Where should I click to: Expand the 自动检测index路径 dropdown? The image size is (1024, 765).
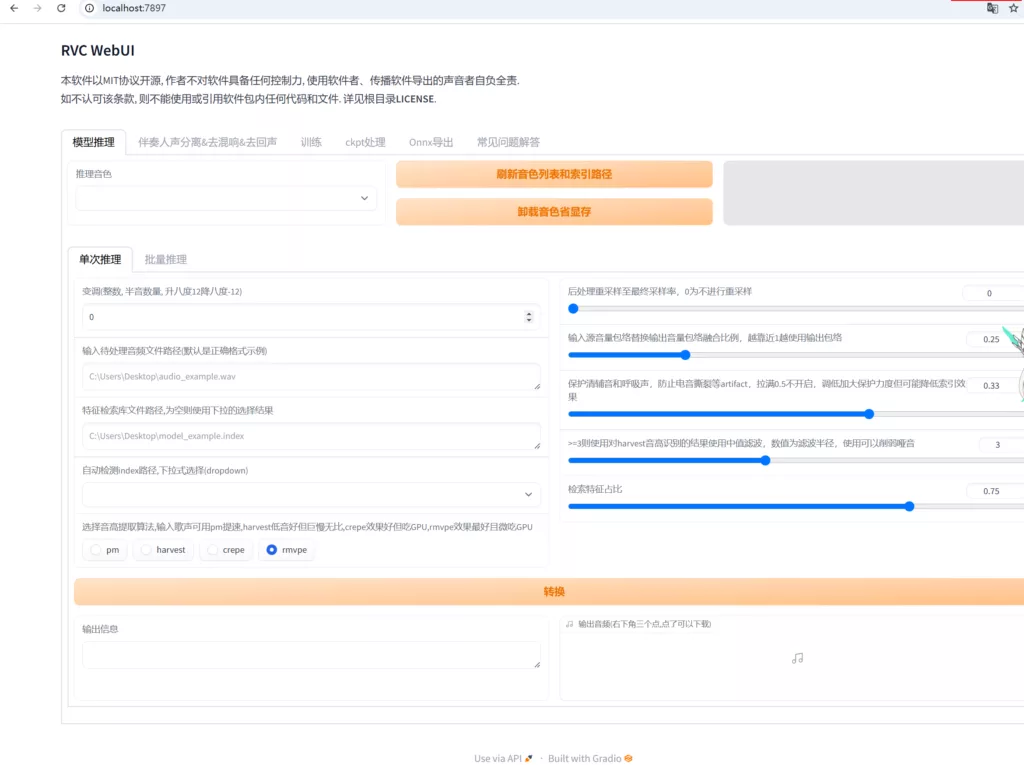pyautogui.click(x=310, y=494)
